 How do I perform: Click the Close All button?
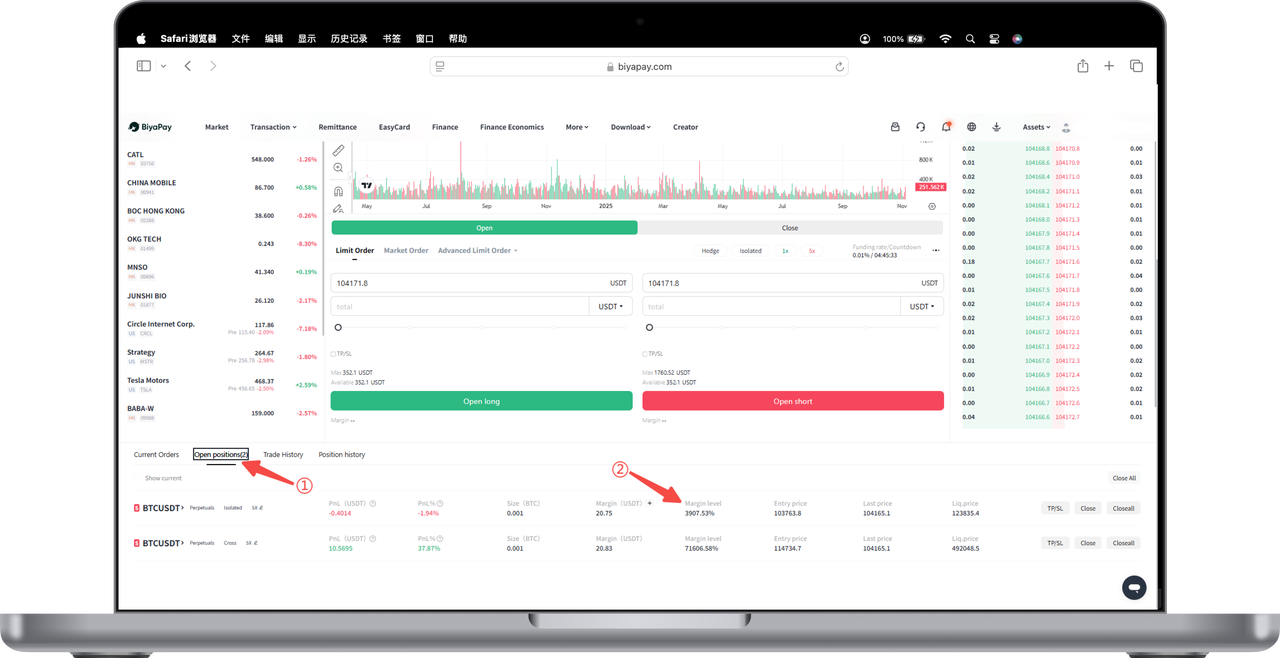click(x=1124, y=478)
